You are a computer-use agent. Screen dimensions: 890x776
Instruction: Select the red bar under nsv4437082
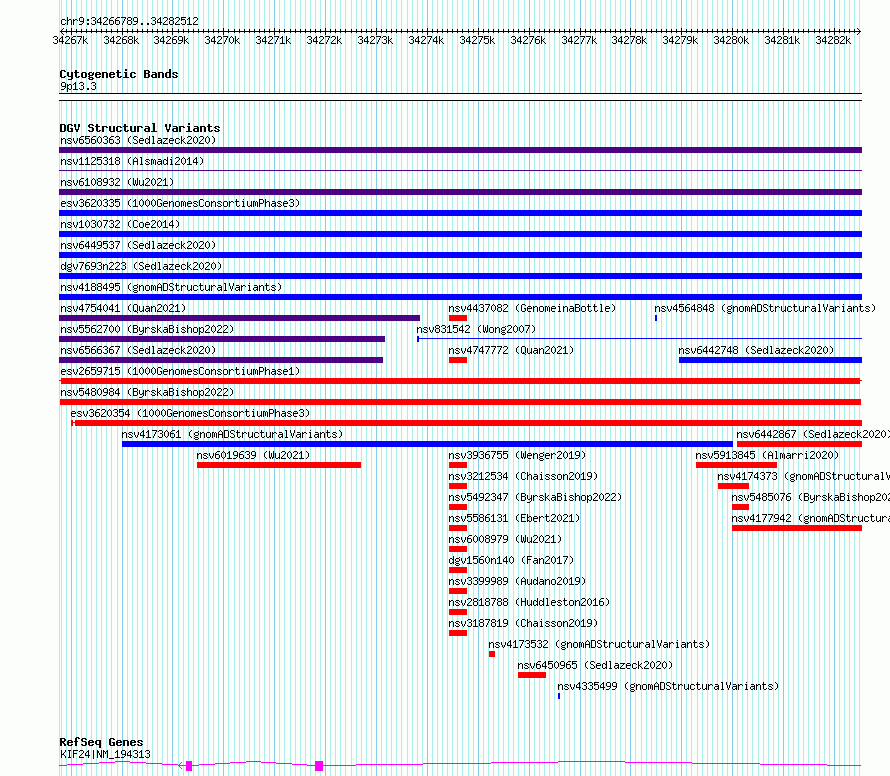click(x=457, y=318)
